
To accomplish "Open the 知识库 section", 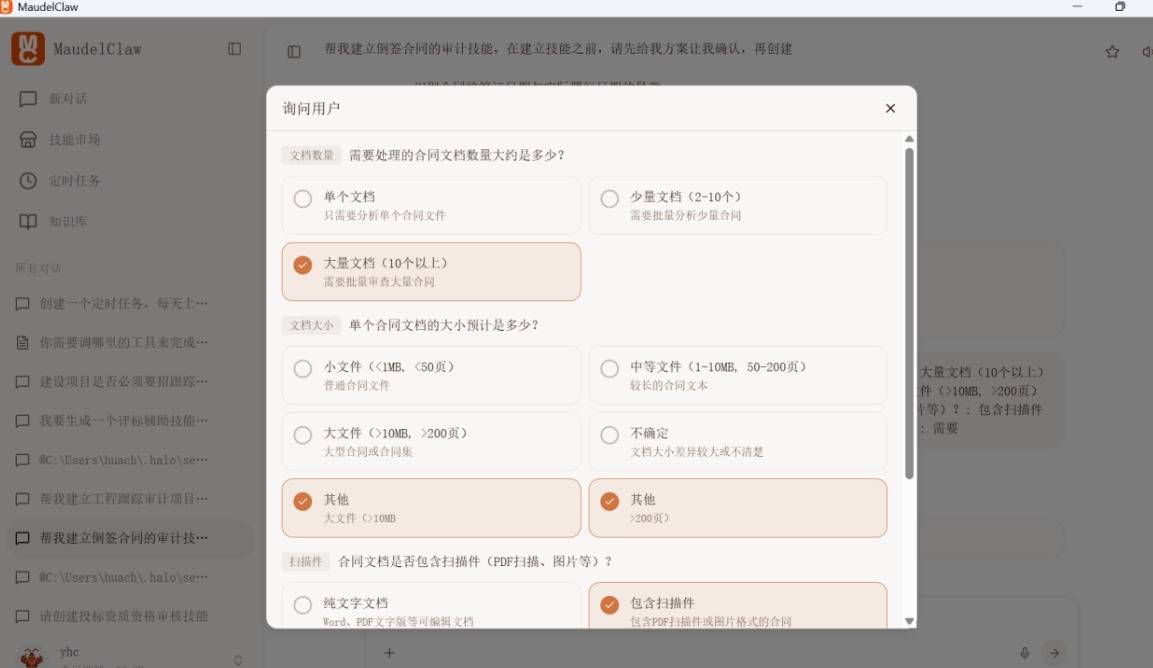I will tap(67, 221).
